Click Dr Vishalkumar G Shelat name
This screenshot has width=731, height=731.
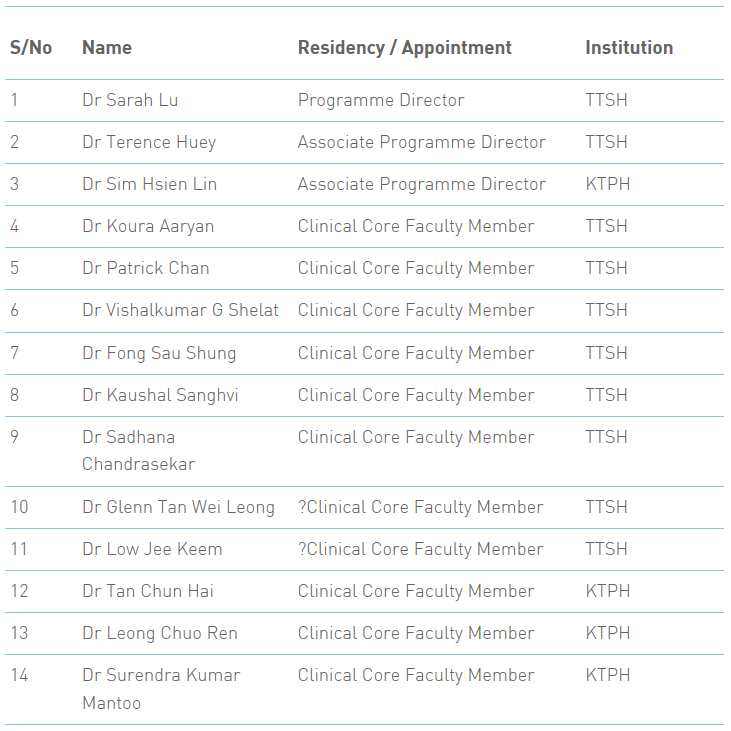pyautogui.click(x=180, y=310)
